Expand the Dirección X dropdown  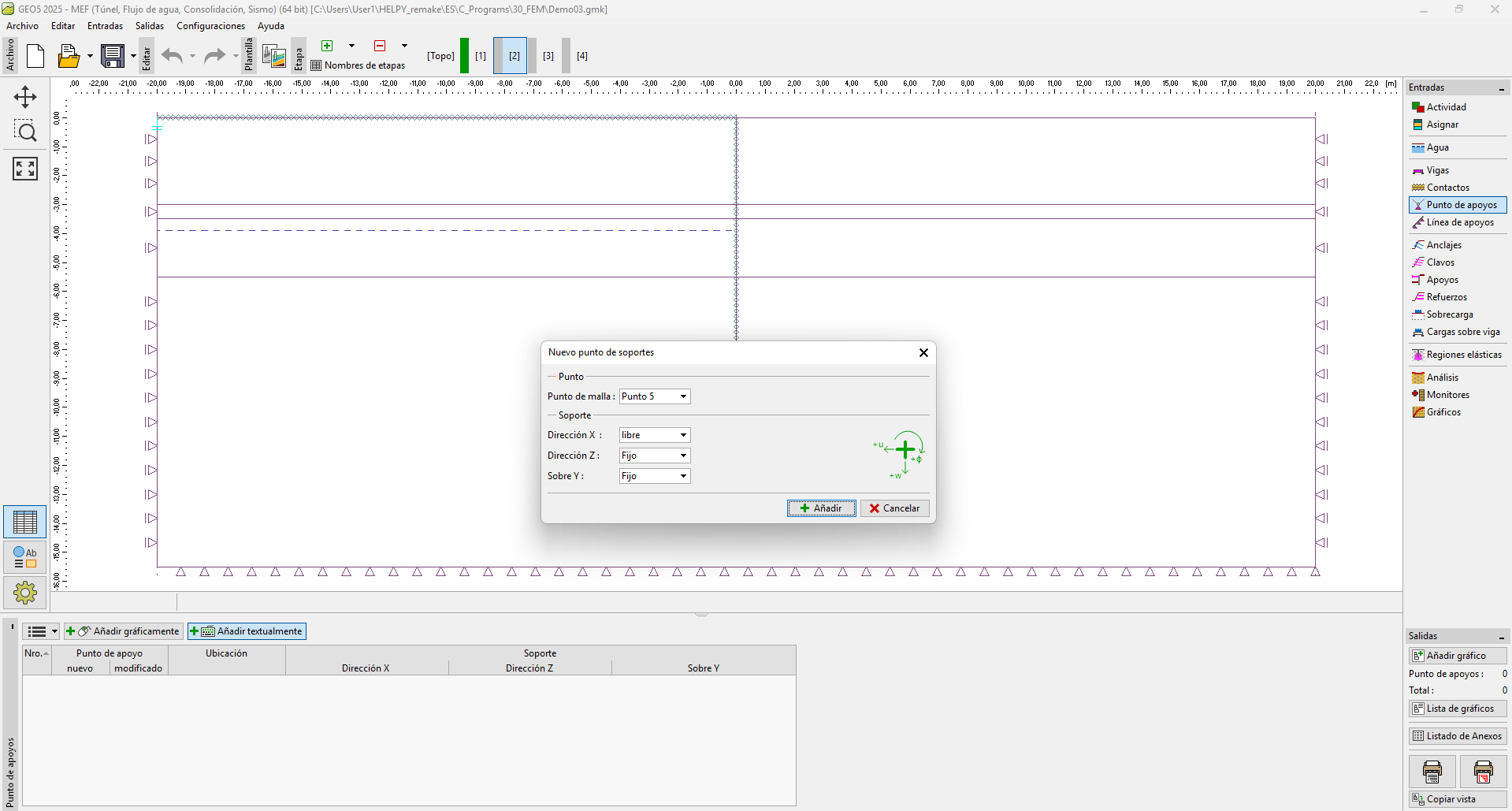pos(683,435)
